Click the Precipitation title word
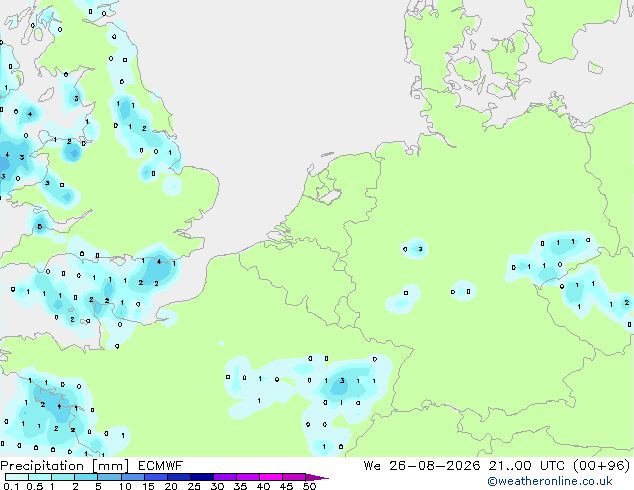The image size is (634, 490). [x=42, y=466]
